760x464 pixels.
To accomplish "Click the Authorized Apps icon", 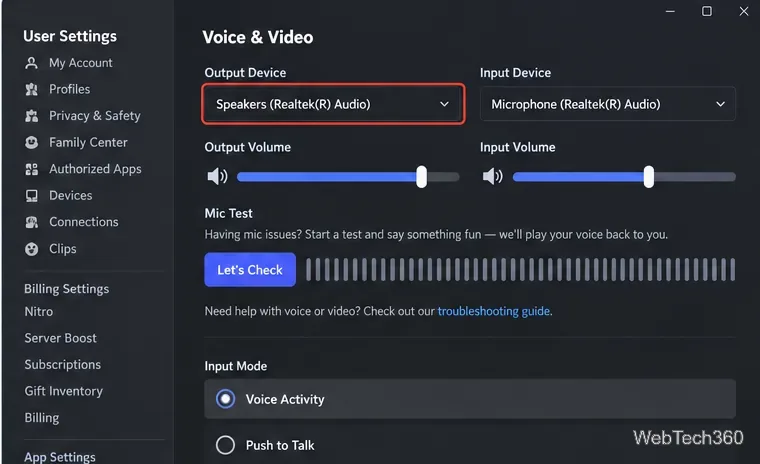I will [32, 169].
